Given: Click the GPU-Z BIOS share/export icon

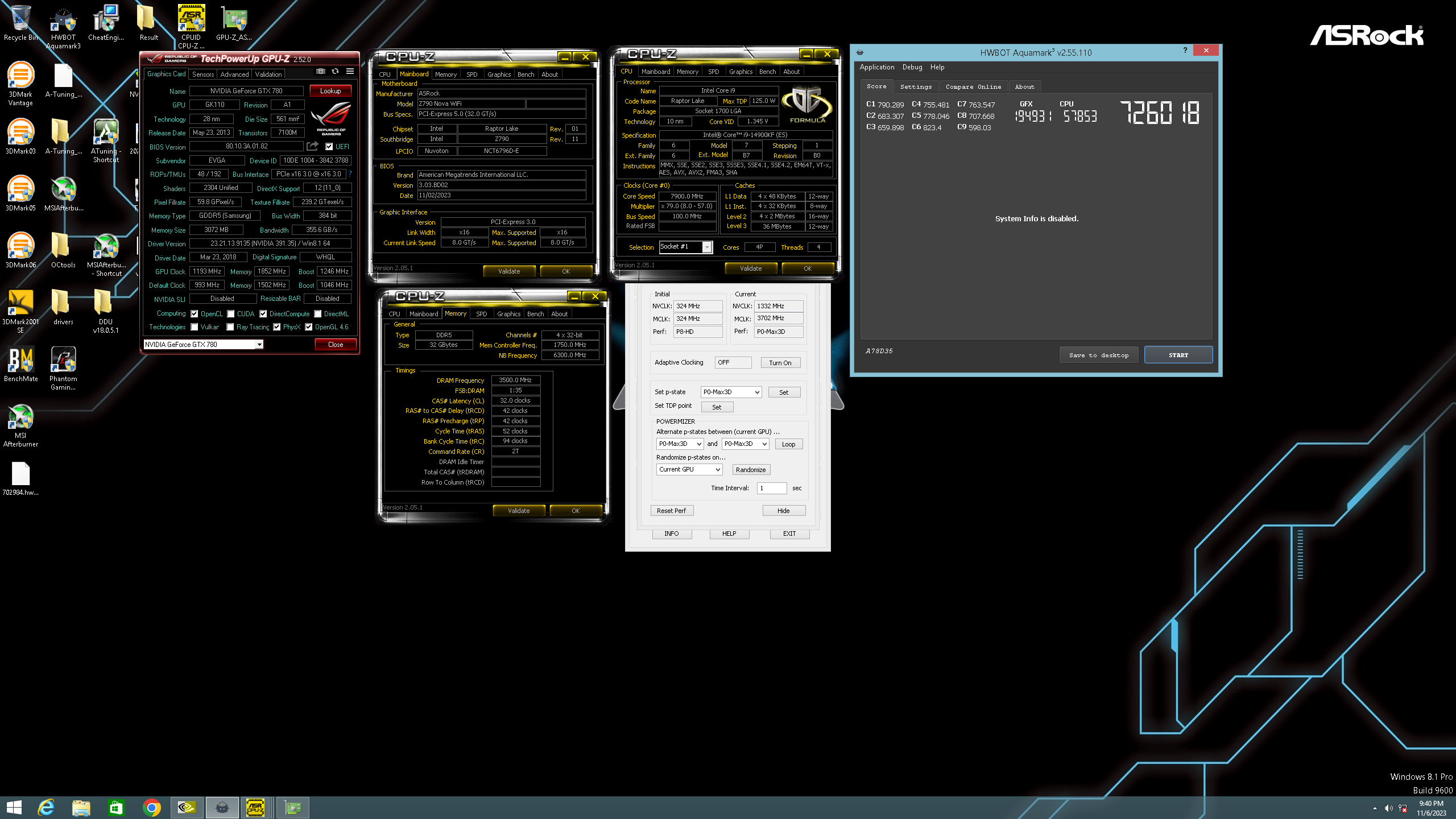Looking at the screenshot, I should (x=312, y=146).
